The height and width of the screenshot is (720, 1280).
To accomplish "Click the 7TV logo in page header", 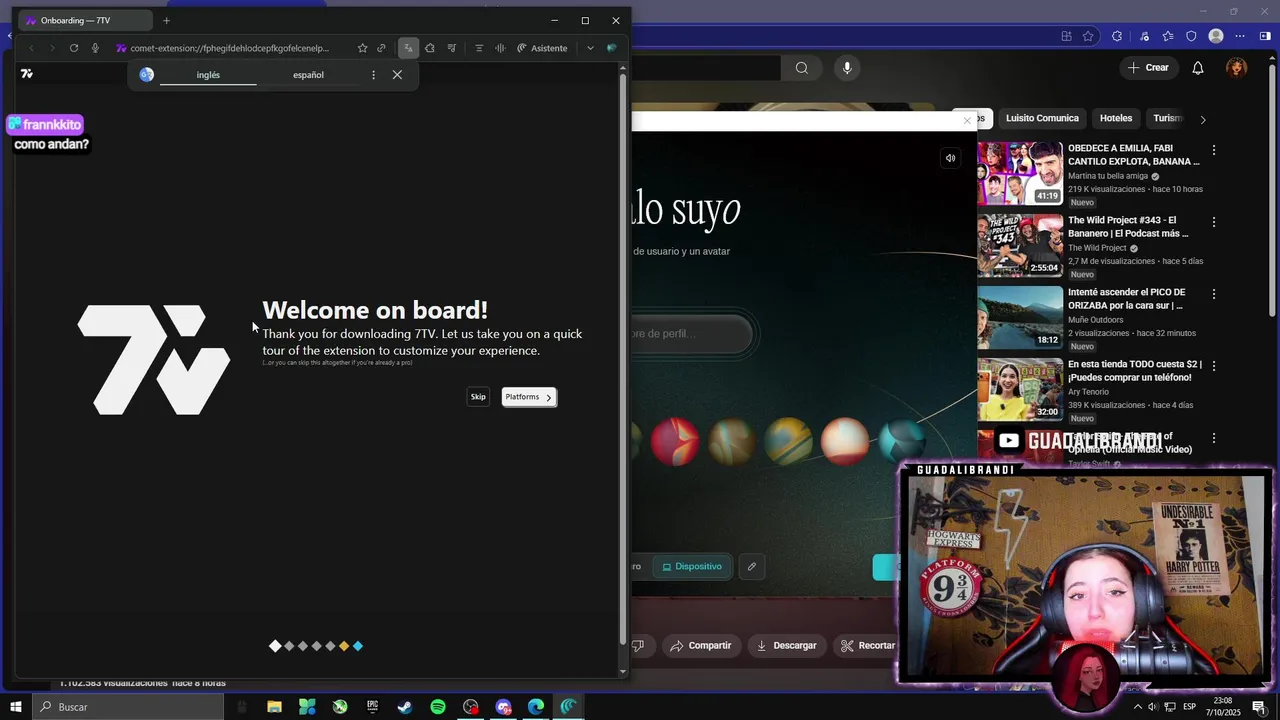I will (27, 73).
